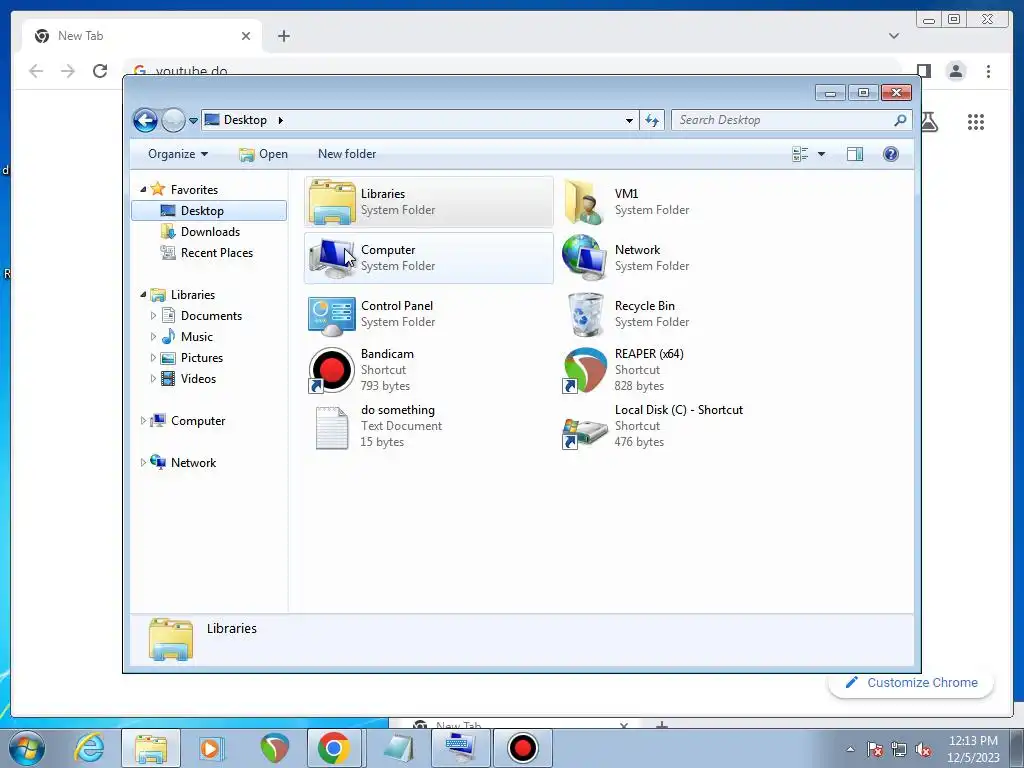
Task: Click the Open toolbar button
Action: (x=263, y=154)
